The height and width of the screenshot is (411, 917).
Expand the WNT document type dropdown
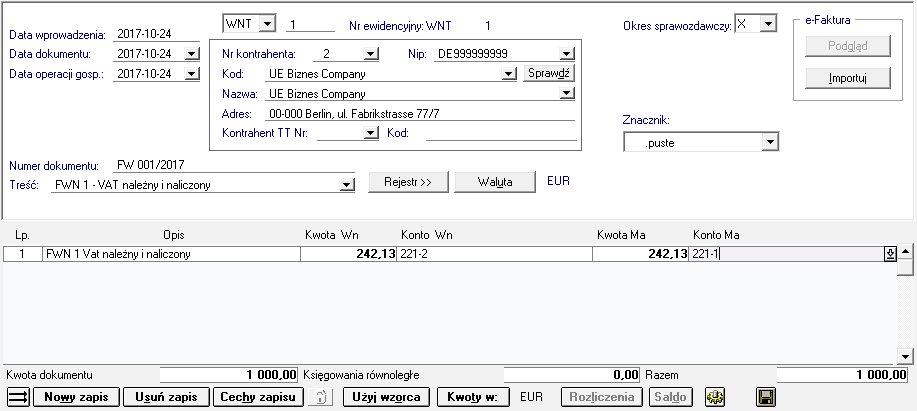(x=267, y=24)
